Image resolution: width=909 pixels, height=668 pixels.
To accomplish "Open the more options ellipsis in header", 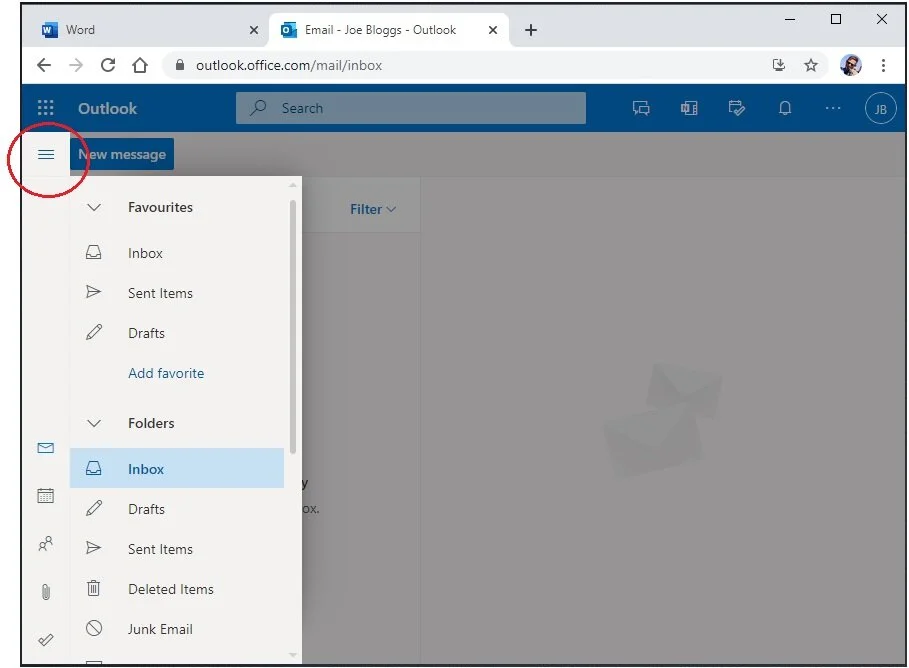I will pos(833,108).
